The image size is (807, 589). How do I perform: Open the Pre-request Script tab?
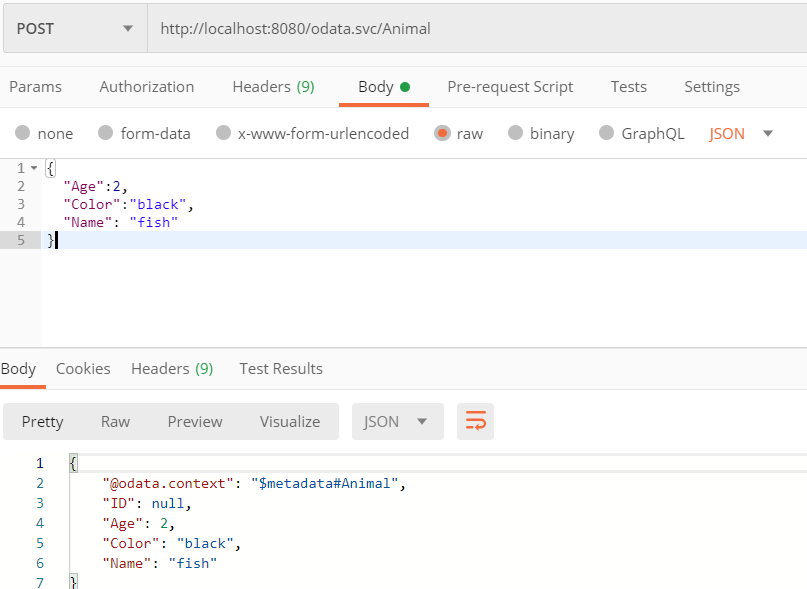[x=510, y=86]
